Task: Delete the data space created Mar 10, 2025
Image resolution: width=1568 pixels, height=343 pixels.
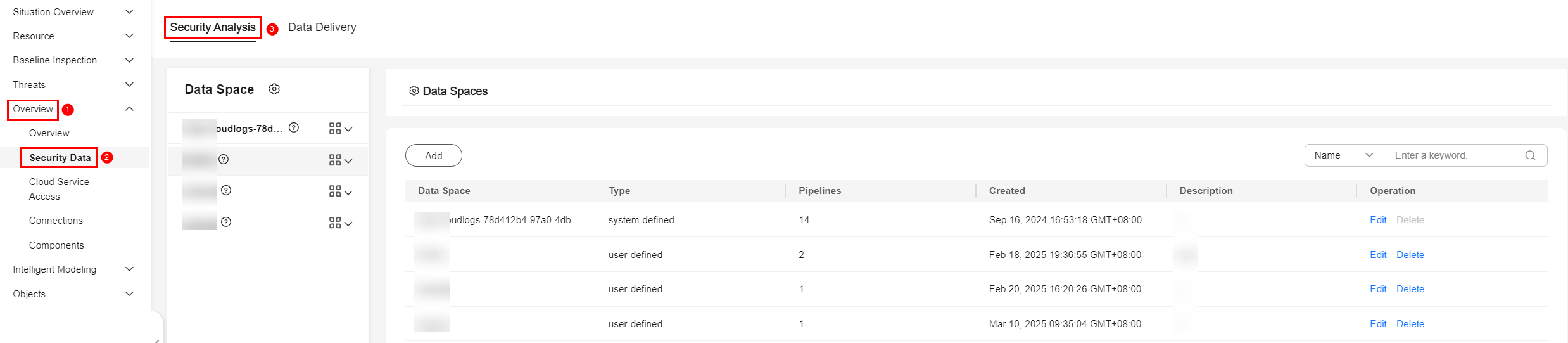Action: coord(1410,324)
